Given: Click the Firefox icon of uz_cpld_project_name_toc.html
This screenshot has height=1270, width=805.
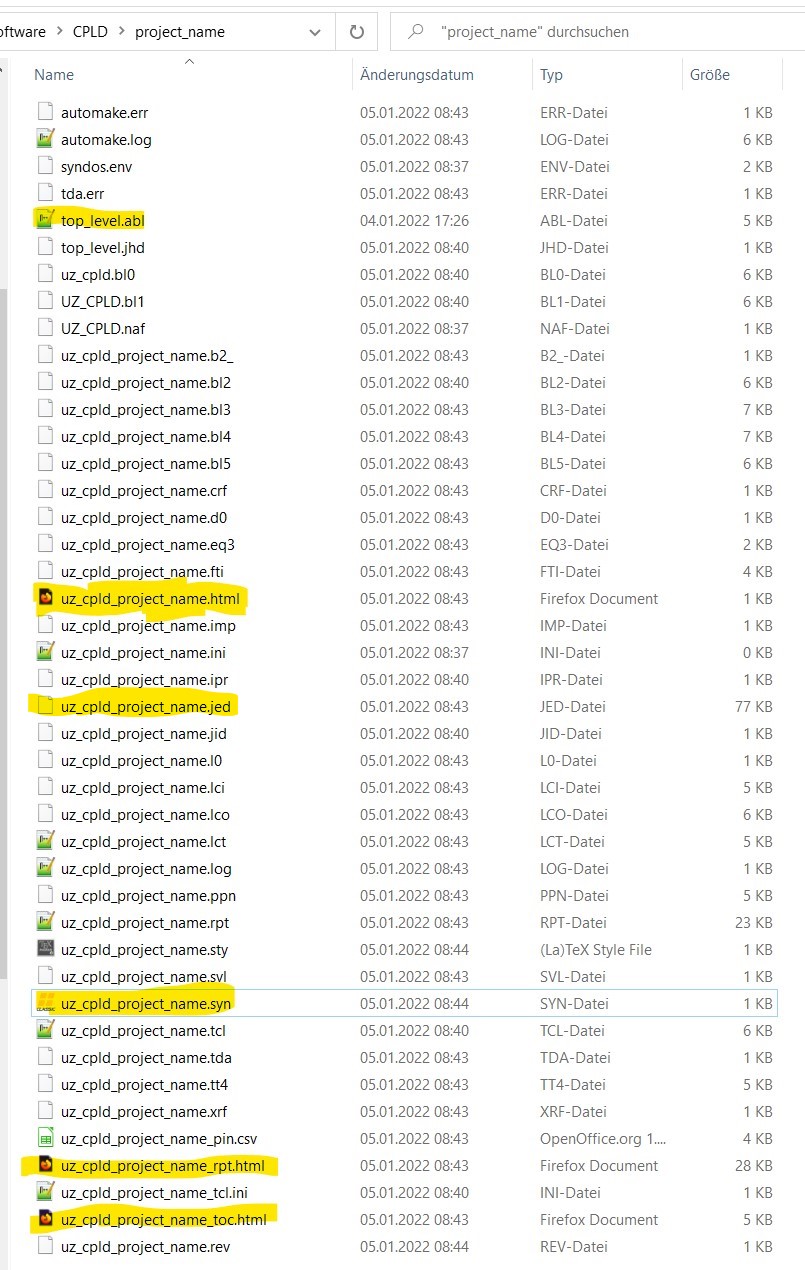Looking at the screenshot, I should [45, 1220].
